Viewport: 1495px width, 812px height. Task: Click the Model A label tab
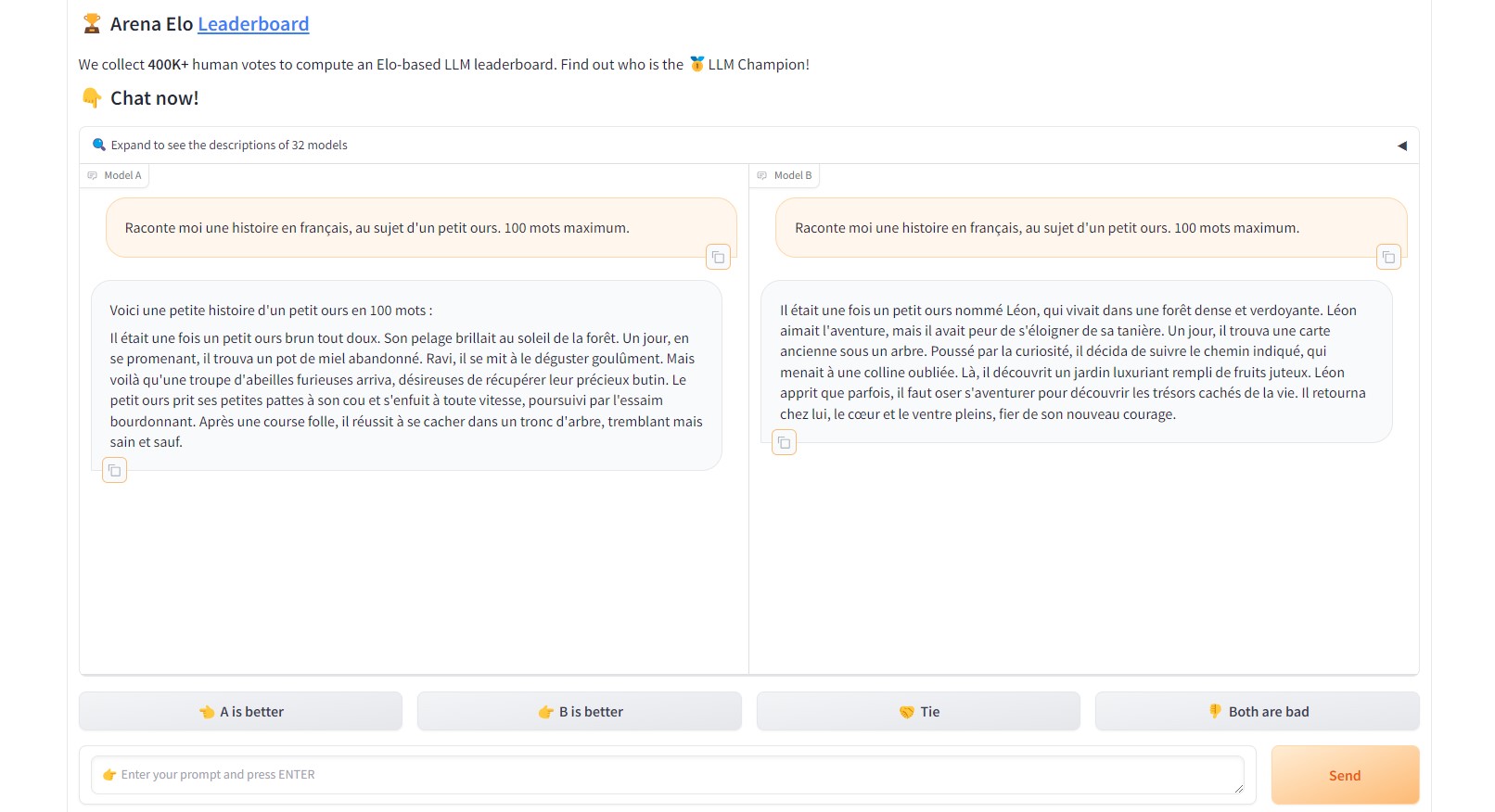(x=115, y=175)
